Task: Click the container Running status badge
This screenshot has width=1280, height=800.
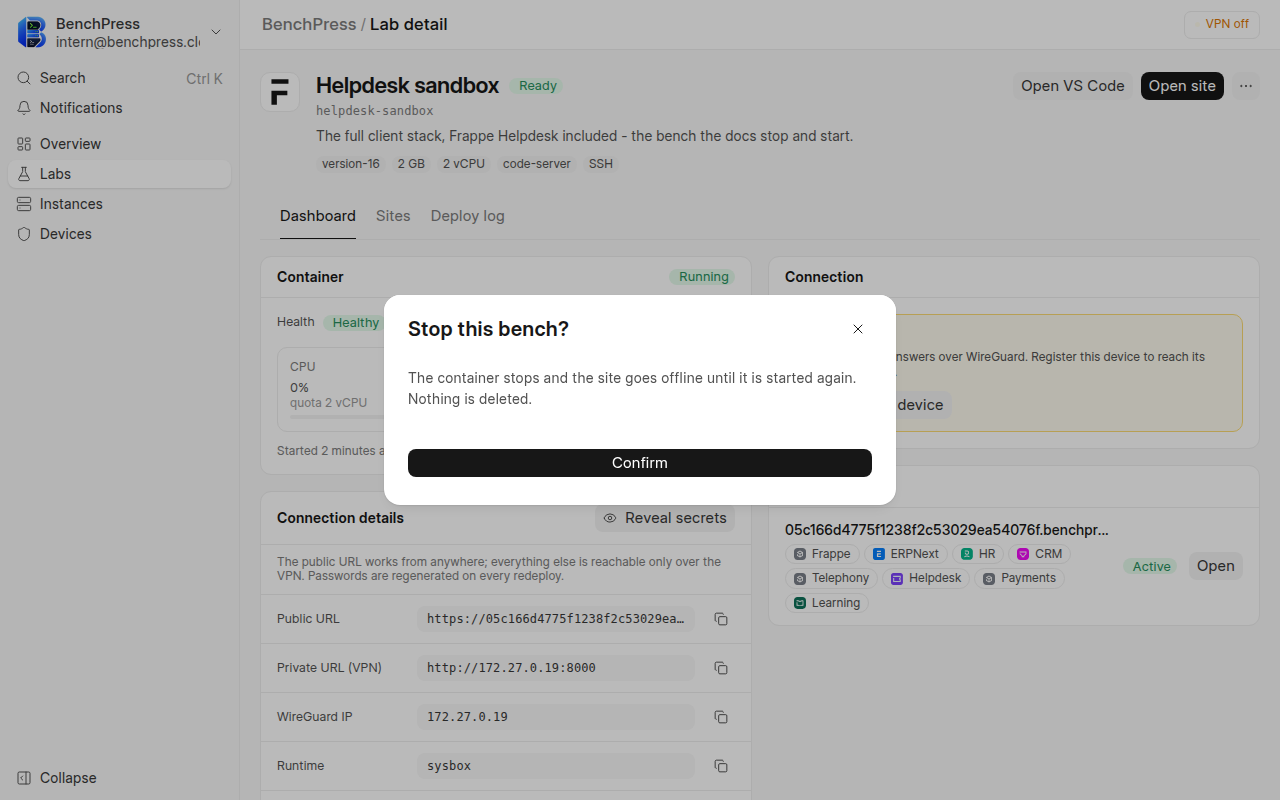Action: click(704, 277)
